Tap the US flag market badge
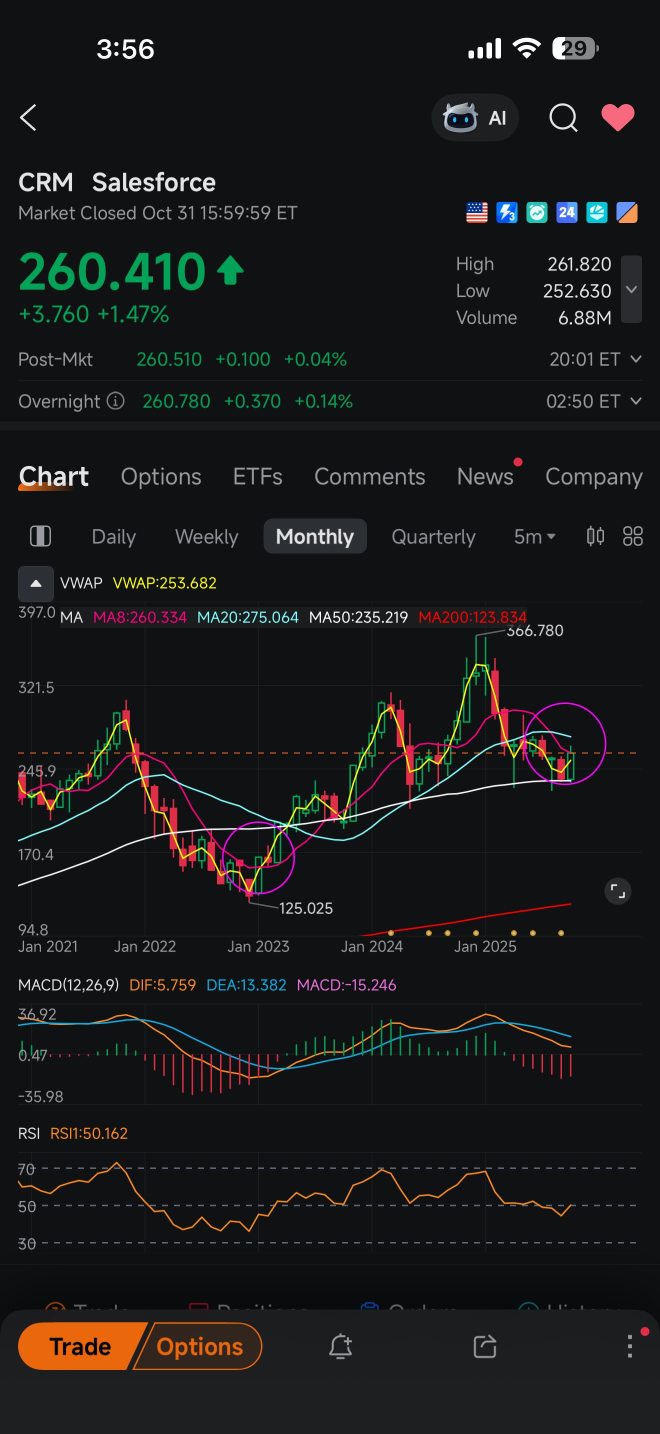 (x=477, y=212)
